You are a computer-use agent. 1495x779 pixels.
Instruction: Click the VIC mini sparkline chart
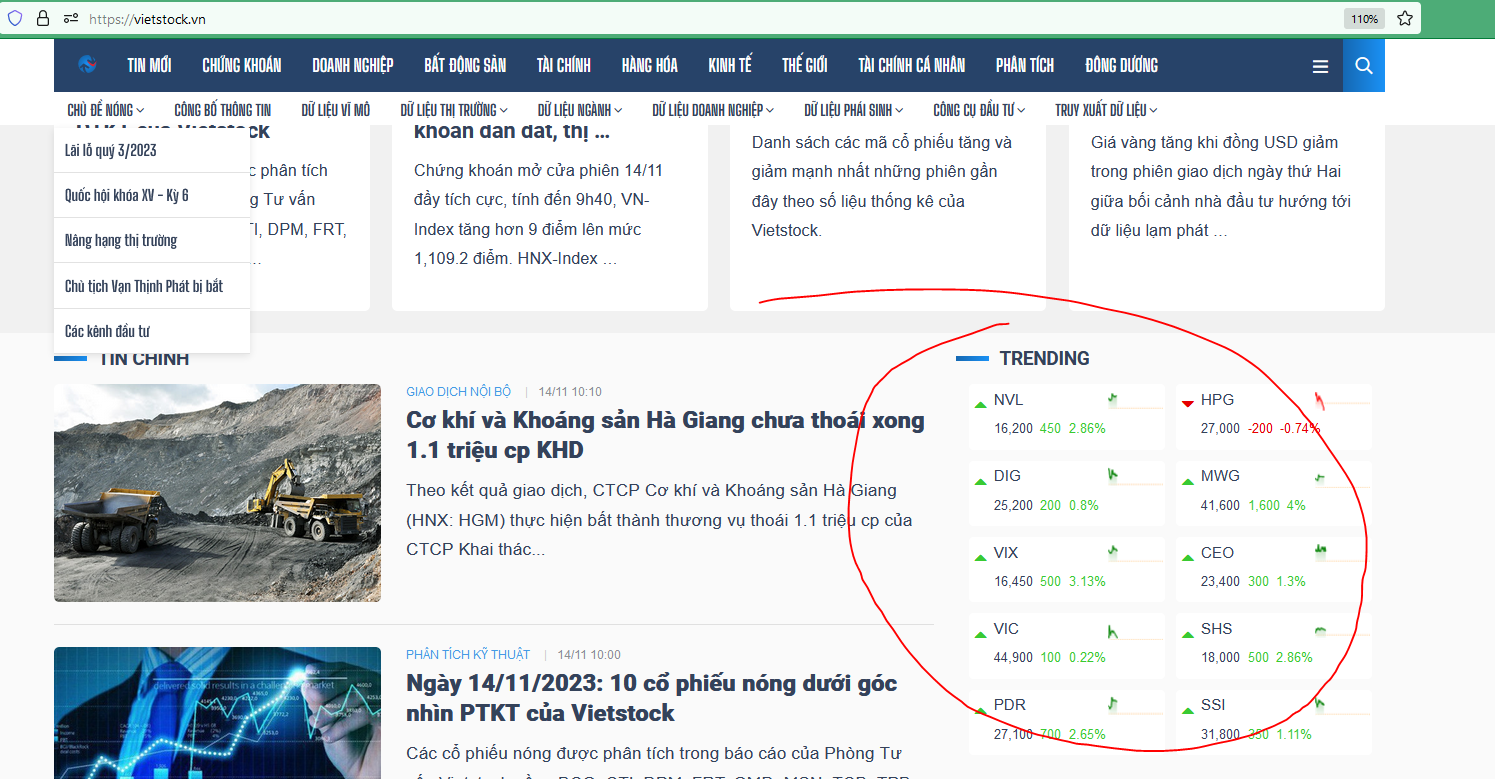1135,632
